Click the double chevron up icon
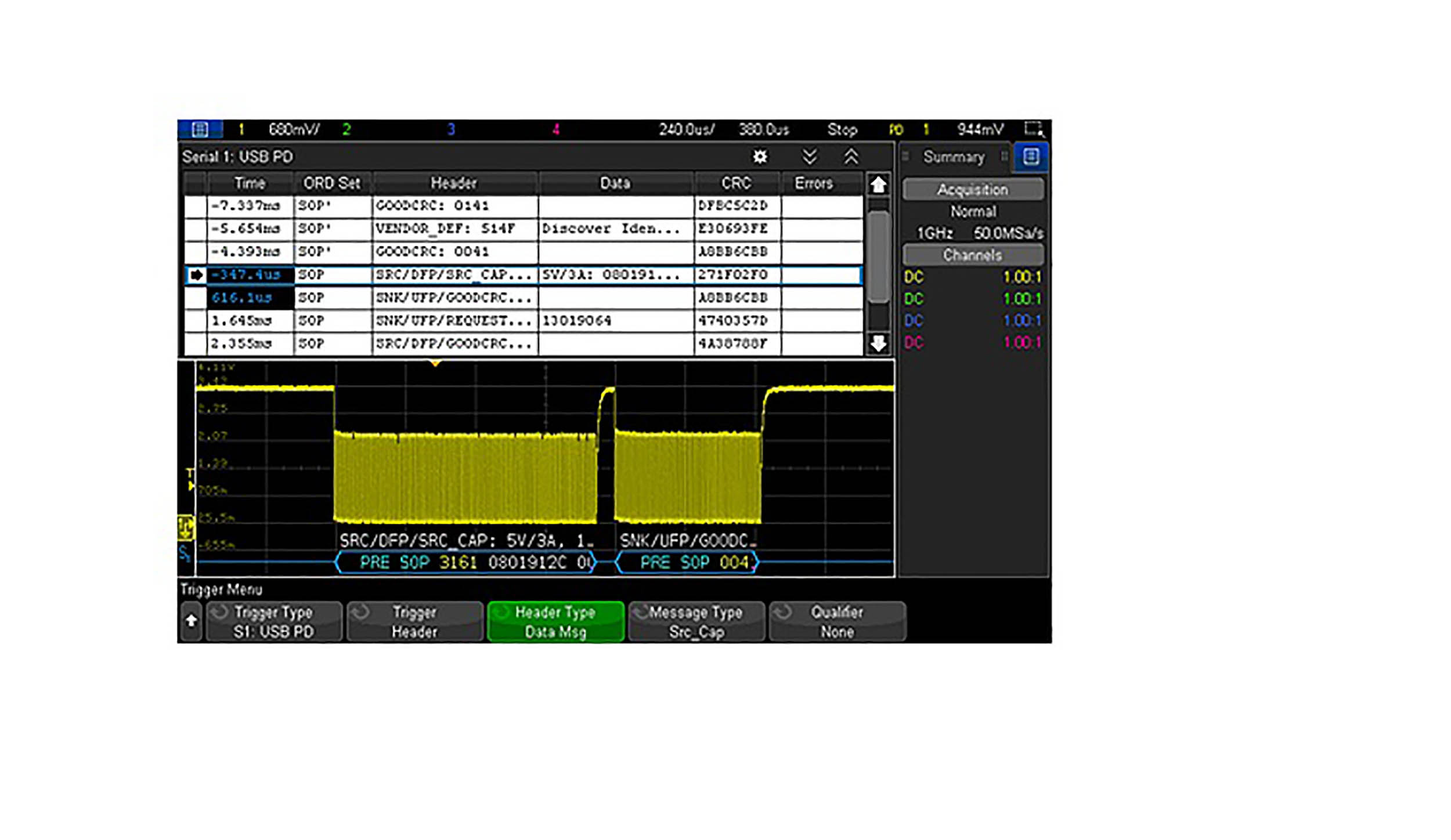The width and height of the screenshot is (1451, 840). [851, 157]
